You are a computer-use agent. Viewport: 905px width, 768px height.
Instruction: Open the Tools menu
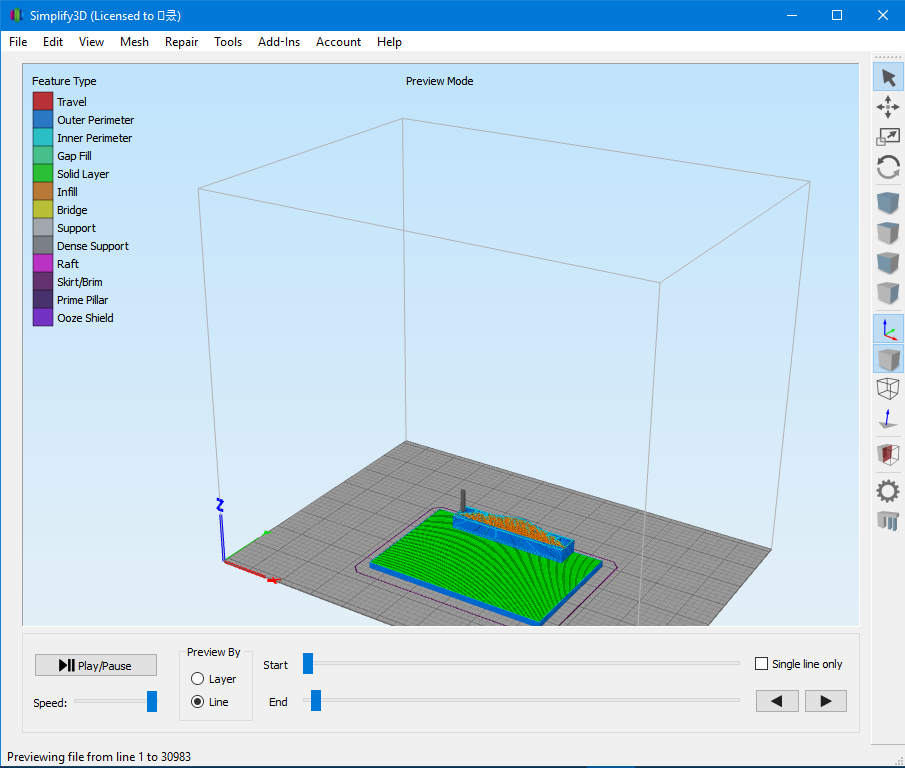pos(228,42)
